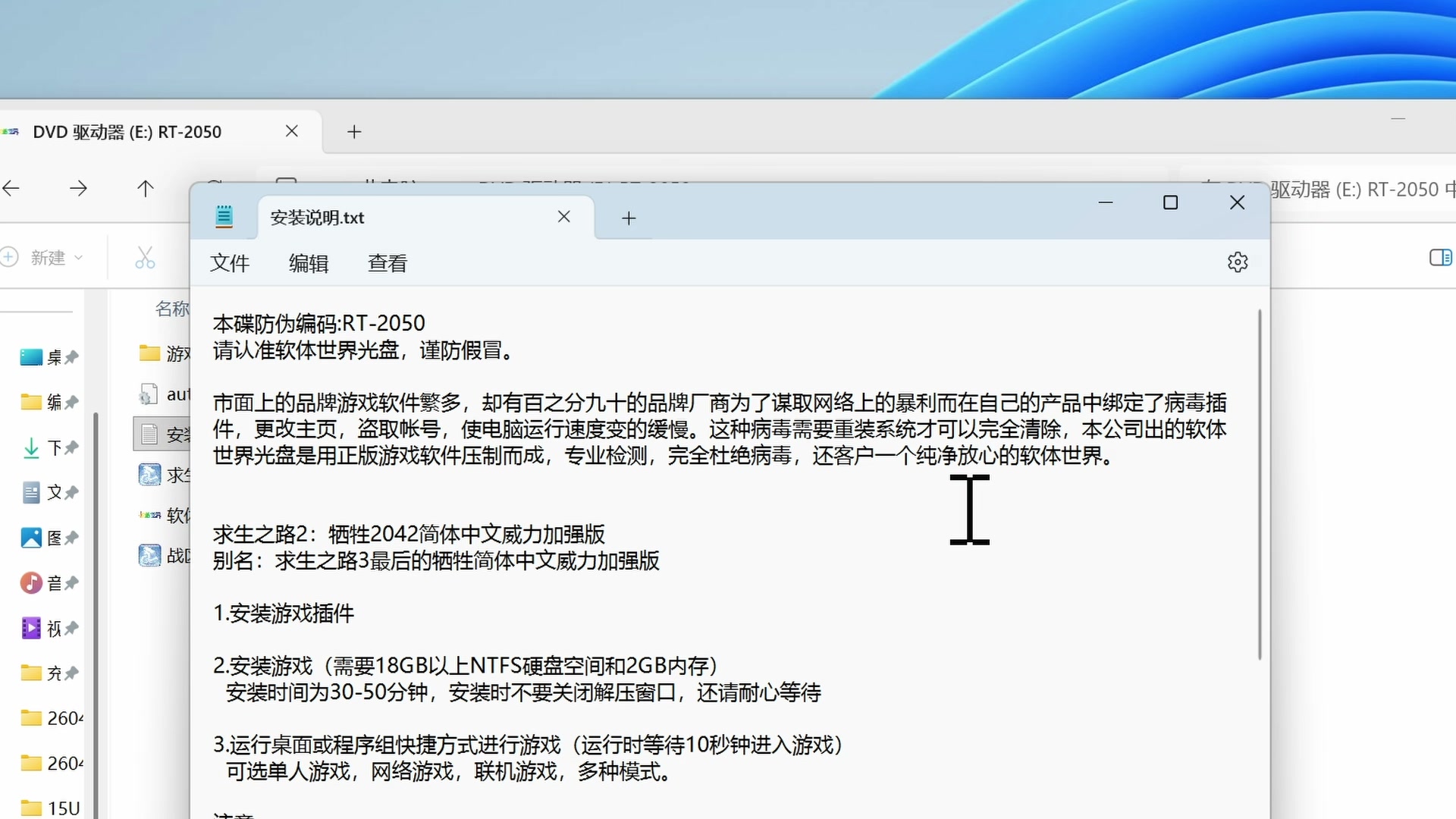The image size is (1456, 819).
Task: Open the pinned Documents item in sidebar
Action: (x=49, y=493)
